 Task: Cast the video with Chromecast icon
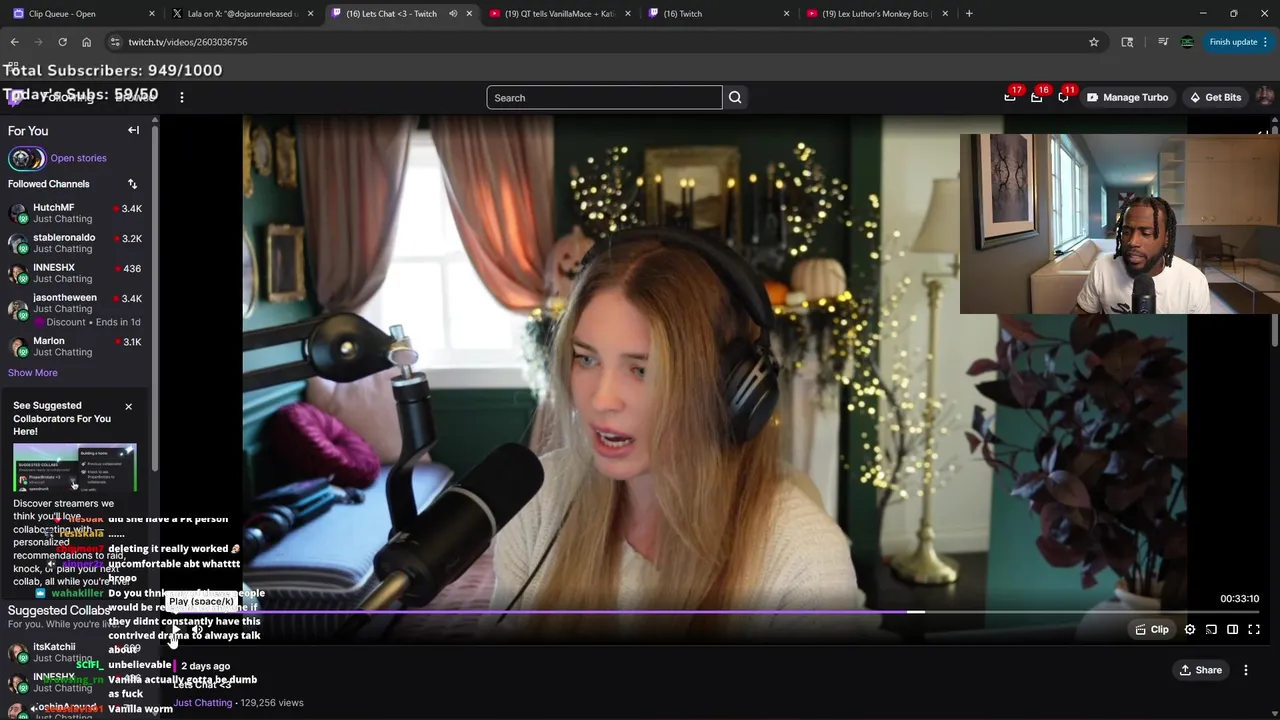(1211, 630)
